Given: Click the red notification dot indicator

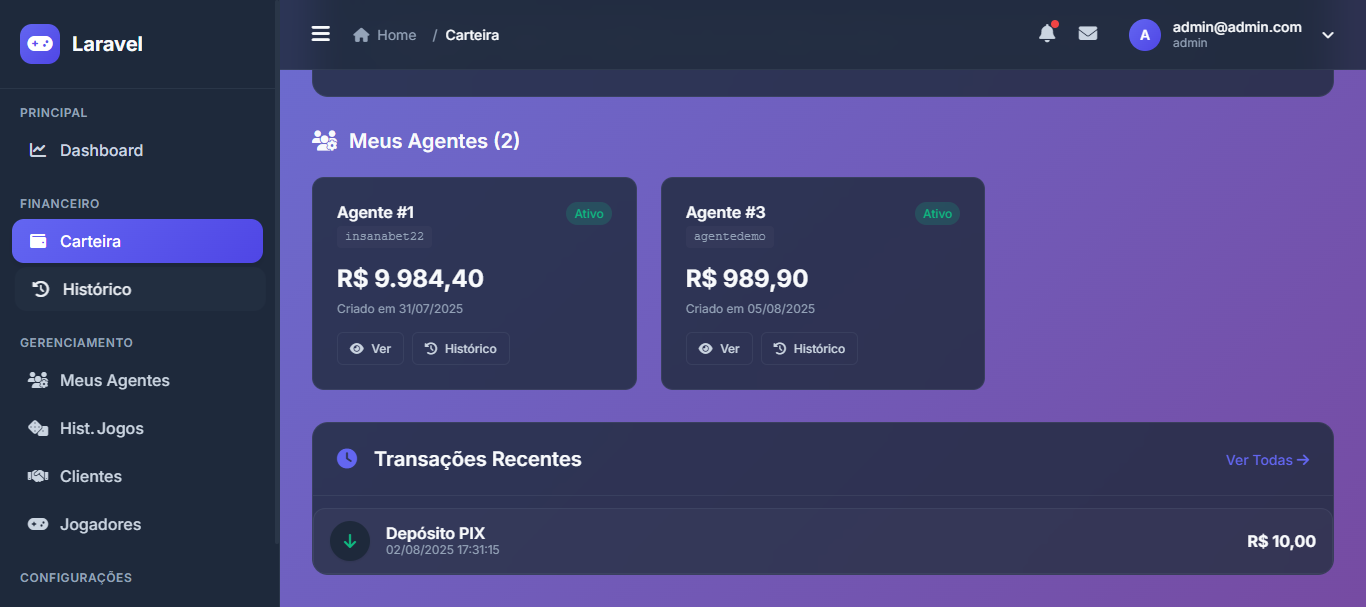Looking at the screenshot, I should click(x=1055, y=24).
